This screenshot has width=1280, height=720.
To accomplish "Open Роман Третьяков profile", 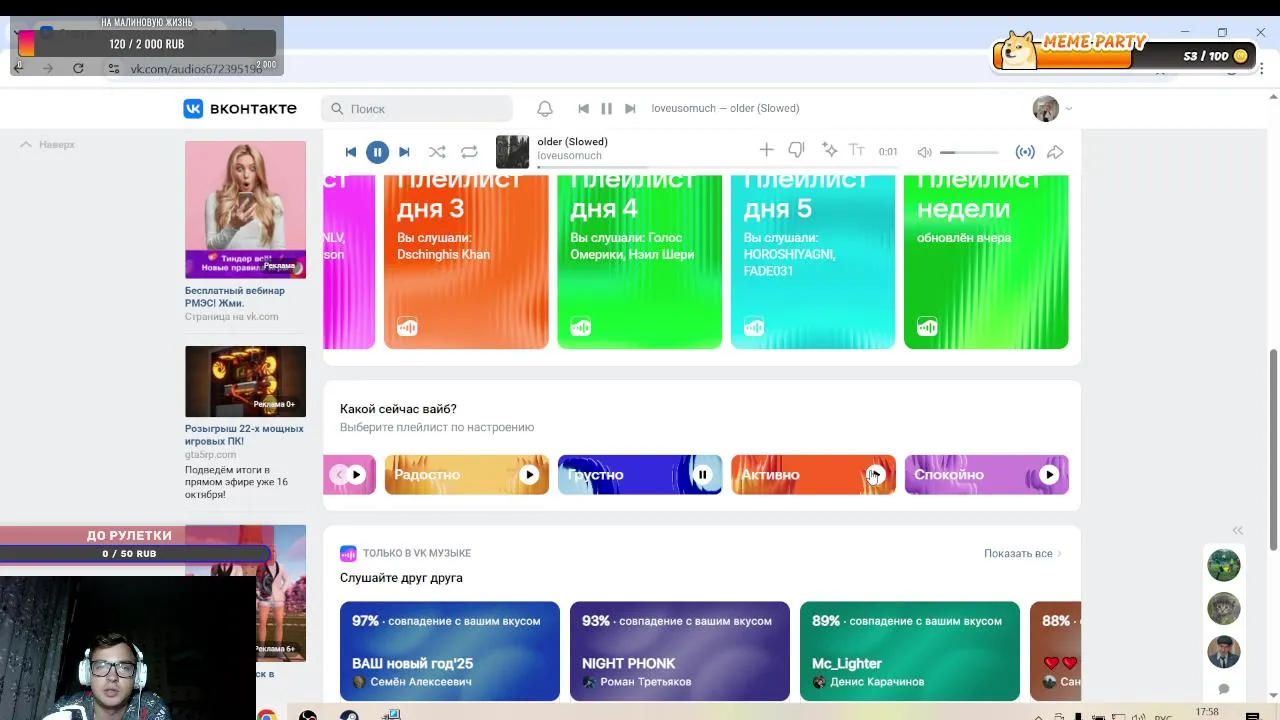I will [645, 682].
